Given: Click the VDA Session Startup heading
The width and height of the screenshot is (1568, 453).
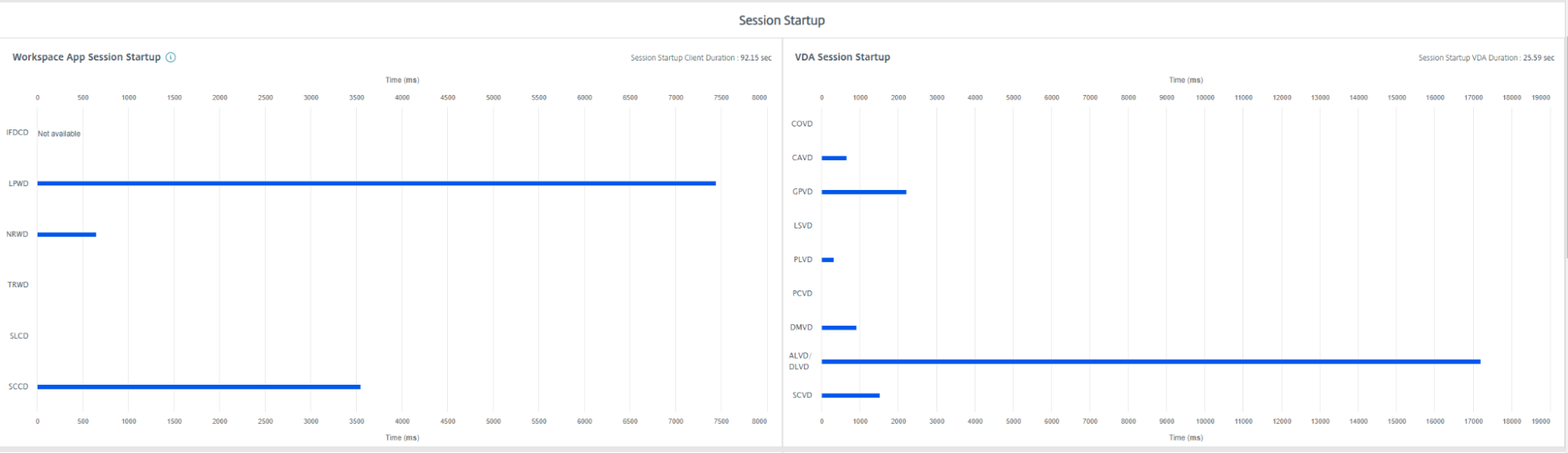Looking at the screenshot, I should point(842,57).
